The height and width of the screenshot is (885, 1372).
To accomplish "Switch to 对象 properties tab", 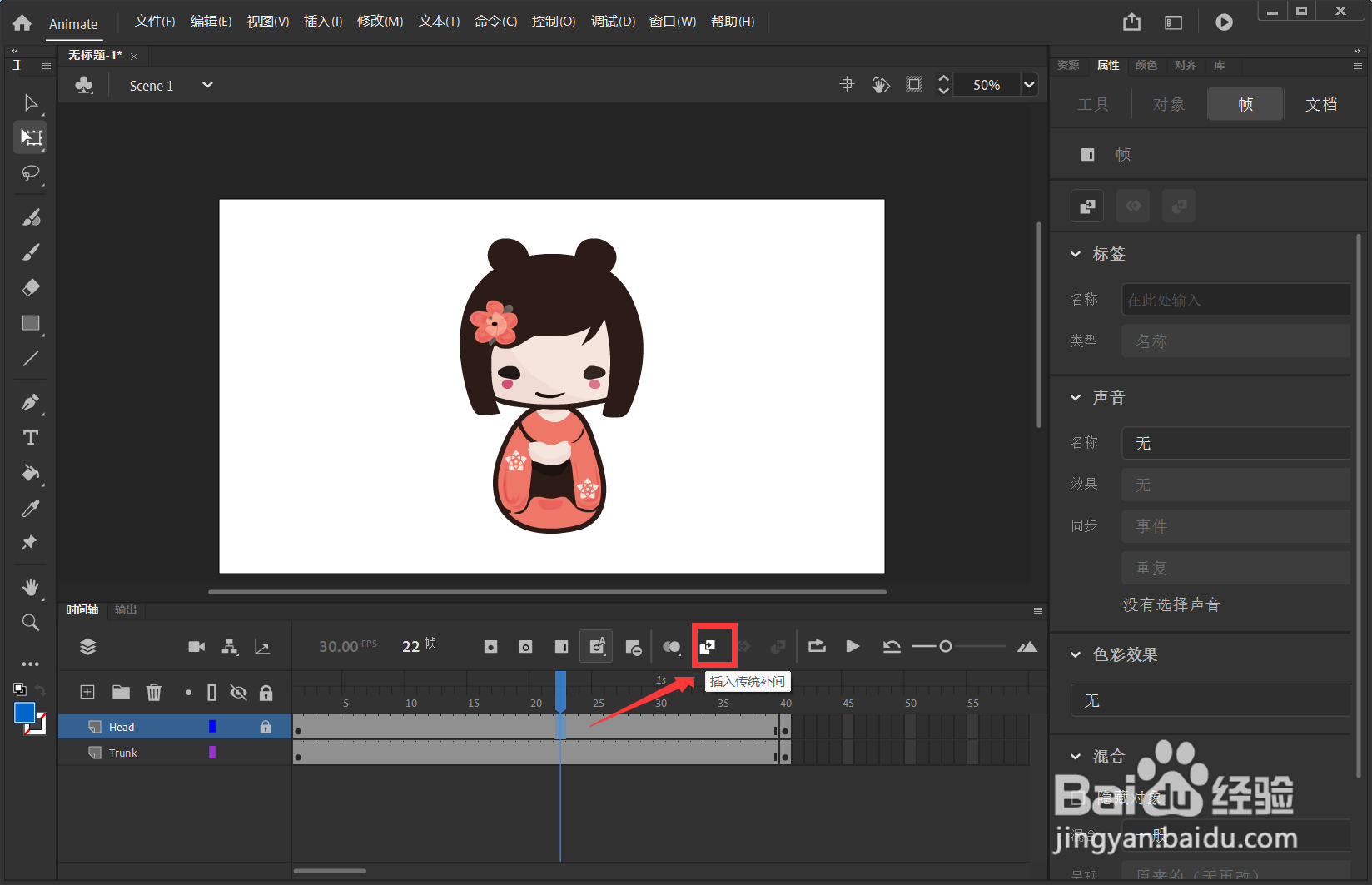I will (x=1169, y=104).
